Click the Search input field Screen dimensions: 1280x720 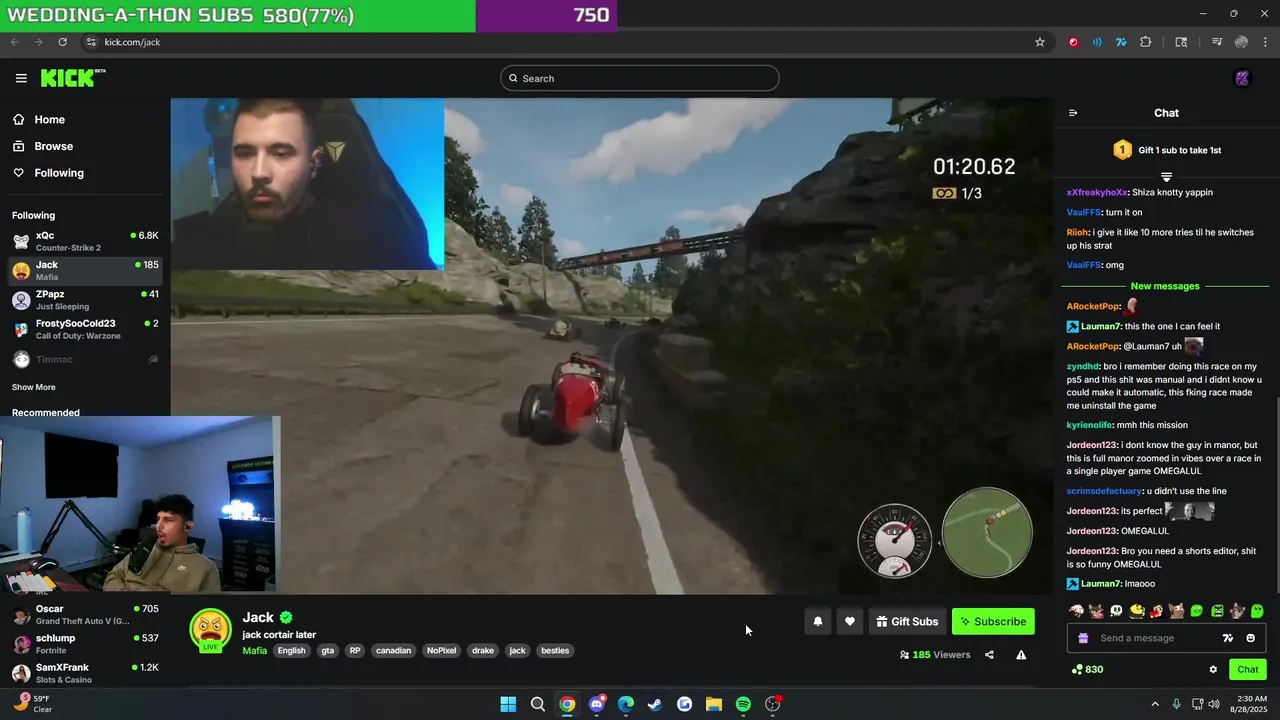[x=640, y=78]
